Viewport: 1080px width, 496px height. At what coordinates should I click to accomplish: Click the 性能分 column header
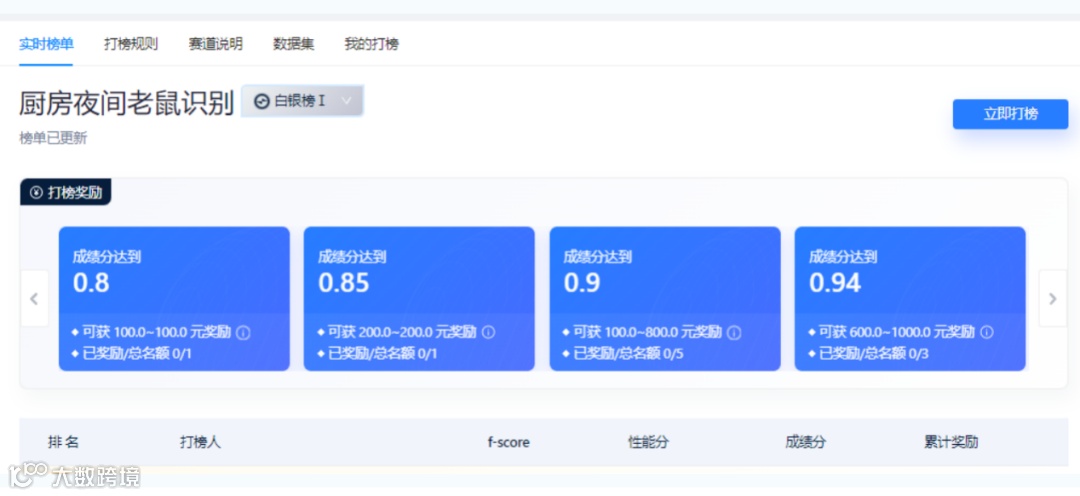648,442
